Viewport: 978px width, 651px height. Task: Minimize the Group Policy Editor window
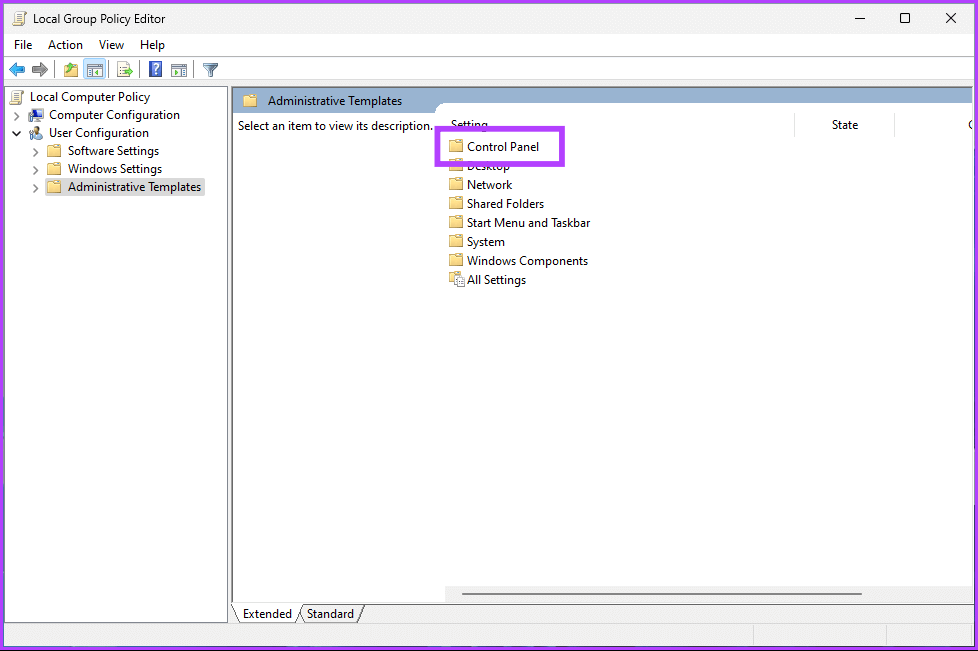click(x=859, y=18)
